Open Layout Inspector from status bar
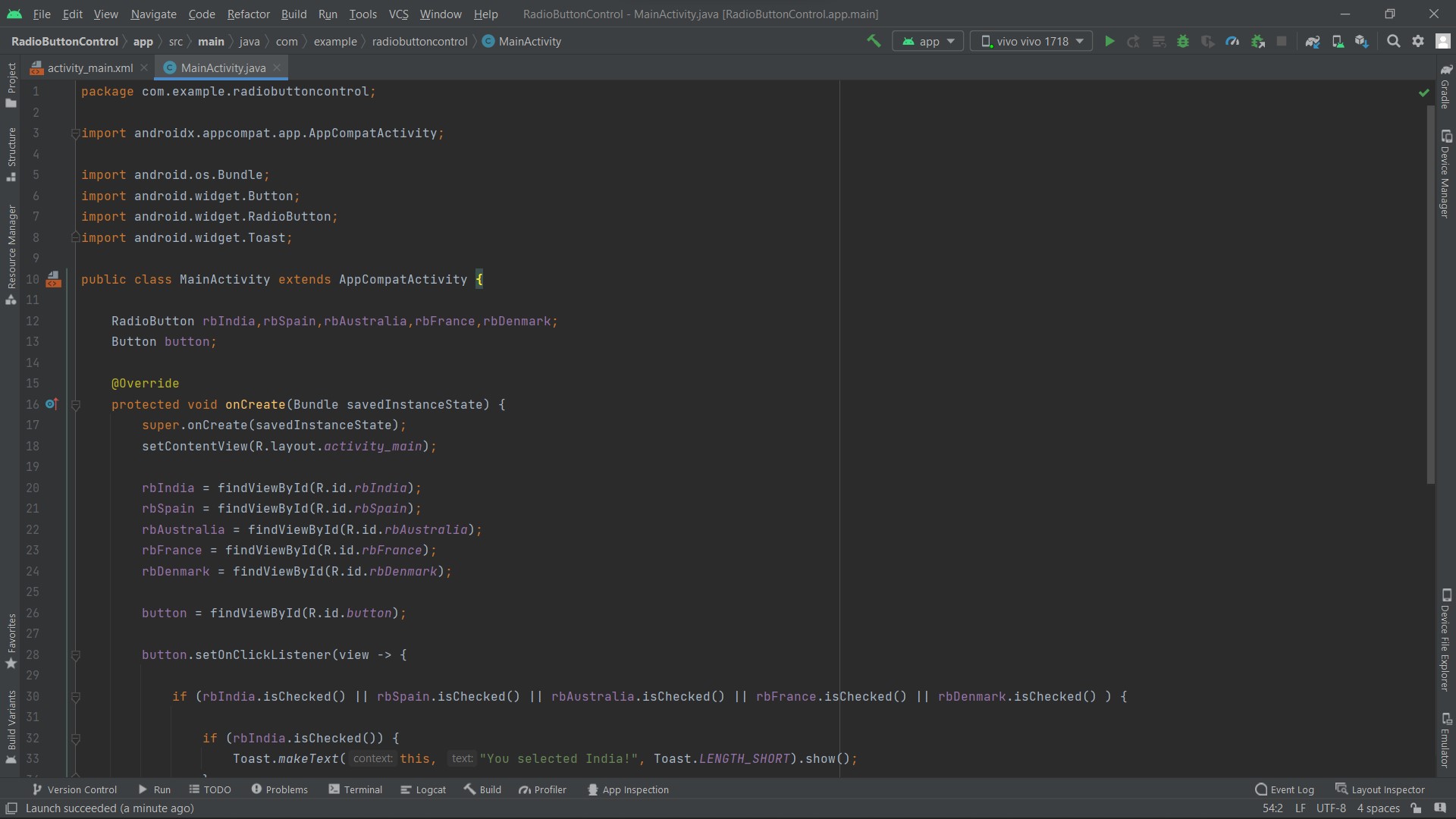 [1380, 789]
